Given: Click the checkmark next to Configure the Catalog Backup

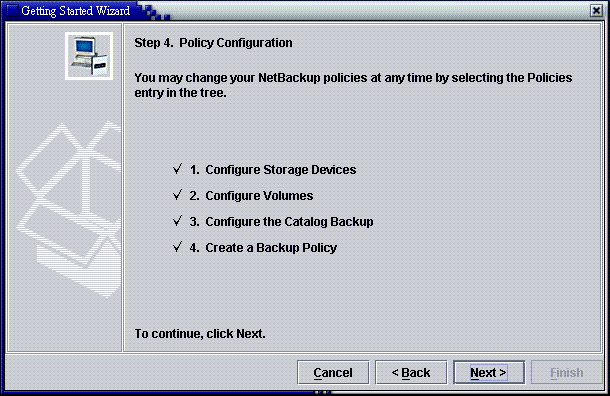Looking at the screenshot, I should pos(177,221).
